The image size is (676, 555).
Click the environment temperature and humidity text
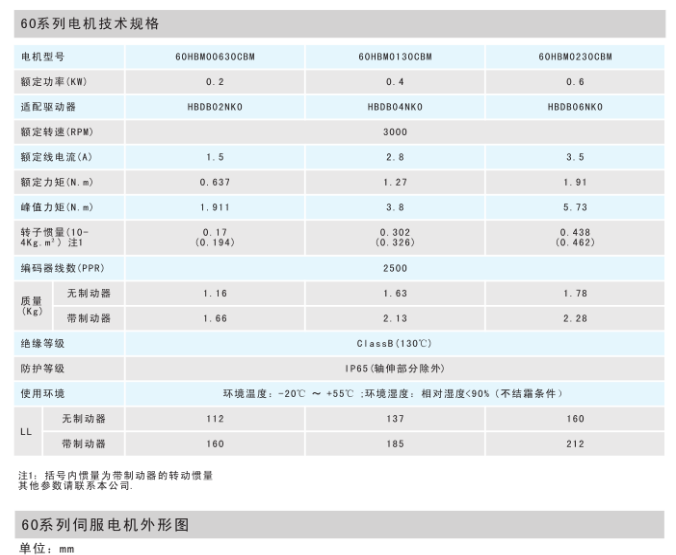point(393,393)
